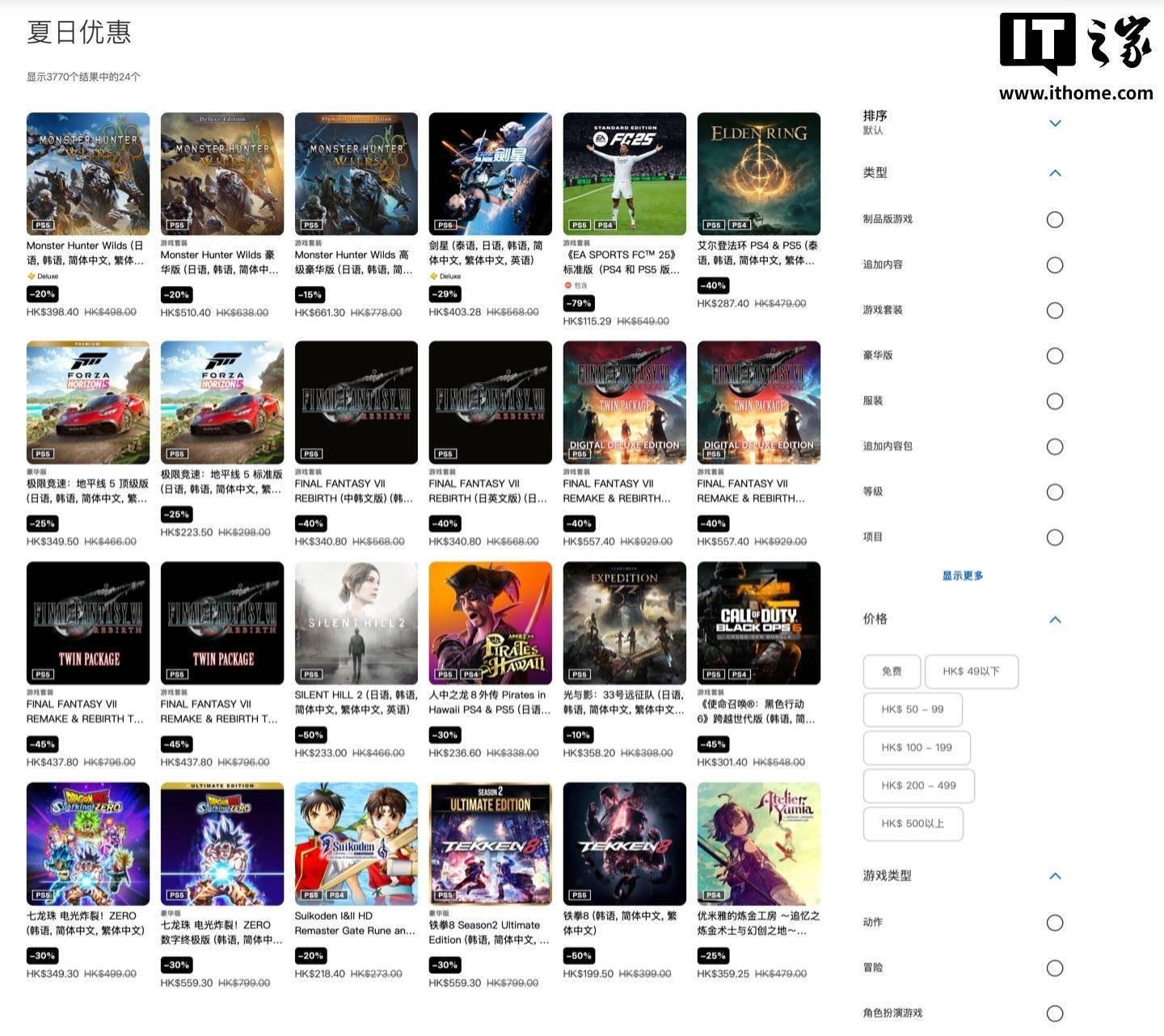Open Monster Hunter Wilds Premium Deluxe cover
The height and width of the screenshot is (1036, 1164).
pos(356,174)
